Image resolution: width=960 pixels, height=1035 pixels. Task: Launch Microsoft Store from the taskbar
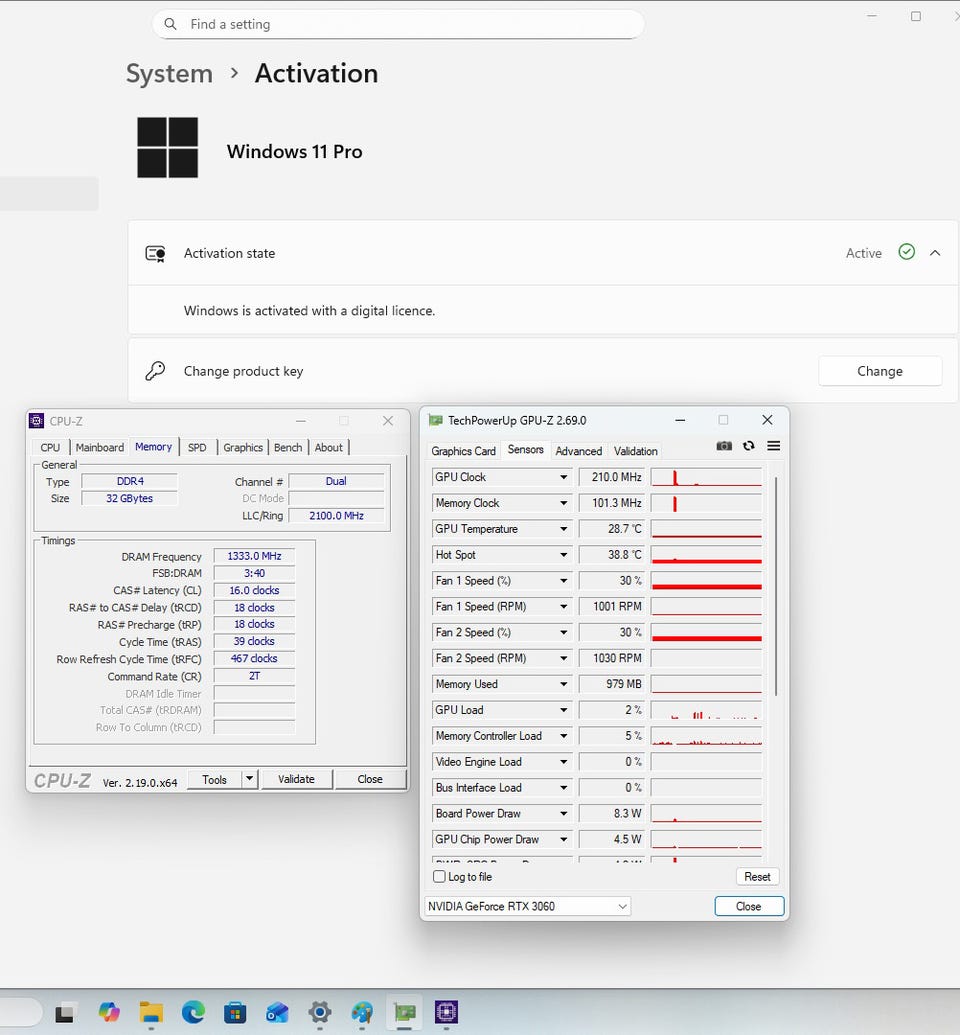[x=235, y=1012]
